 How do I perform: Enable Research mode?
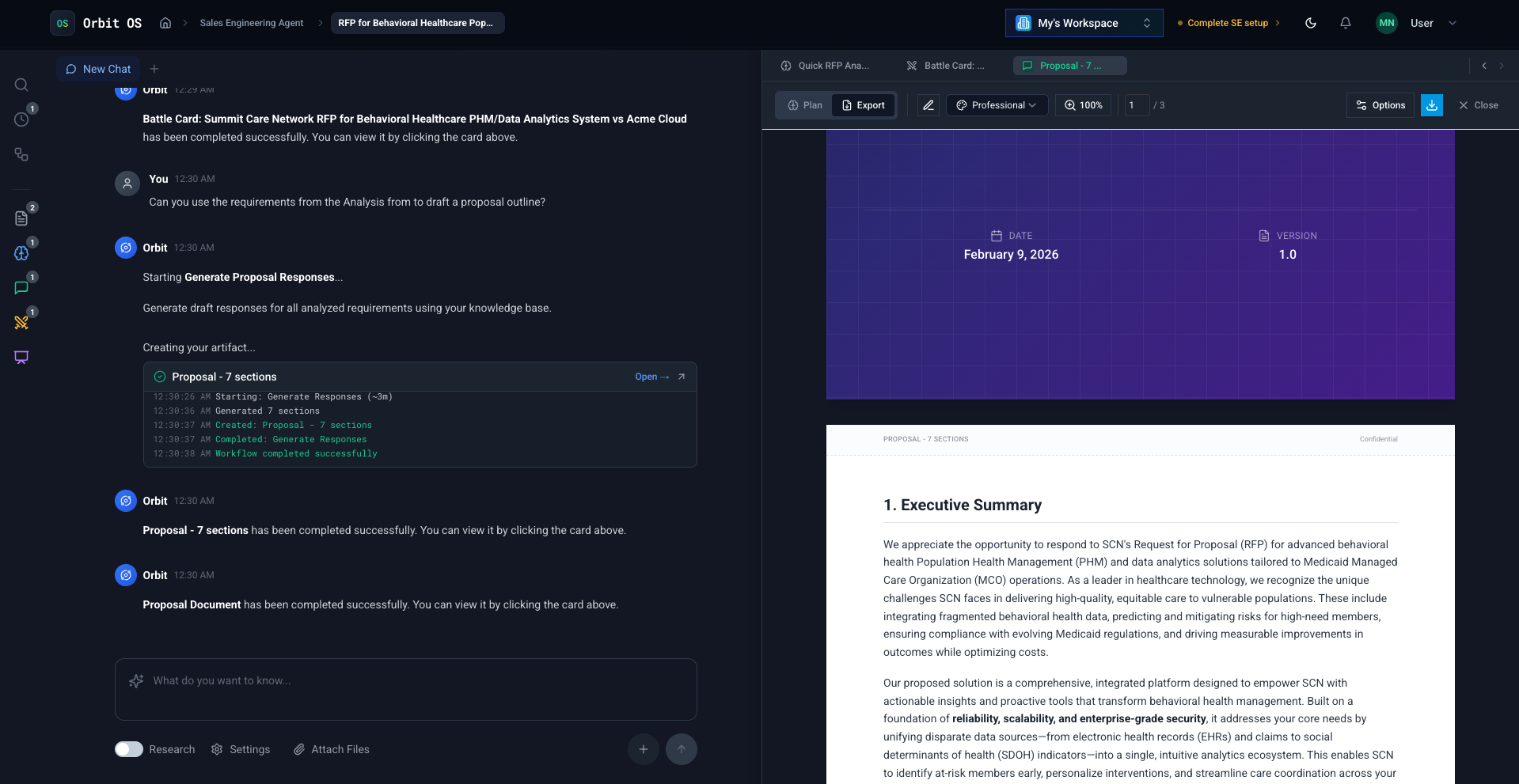pos(128,748)
